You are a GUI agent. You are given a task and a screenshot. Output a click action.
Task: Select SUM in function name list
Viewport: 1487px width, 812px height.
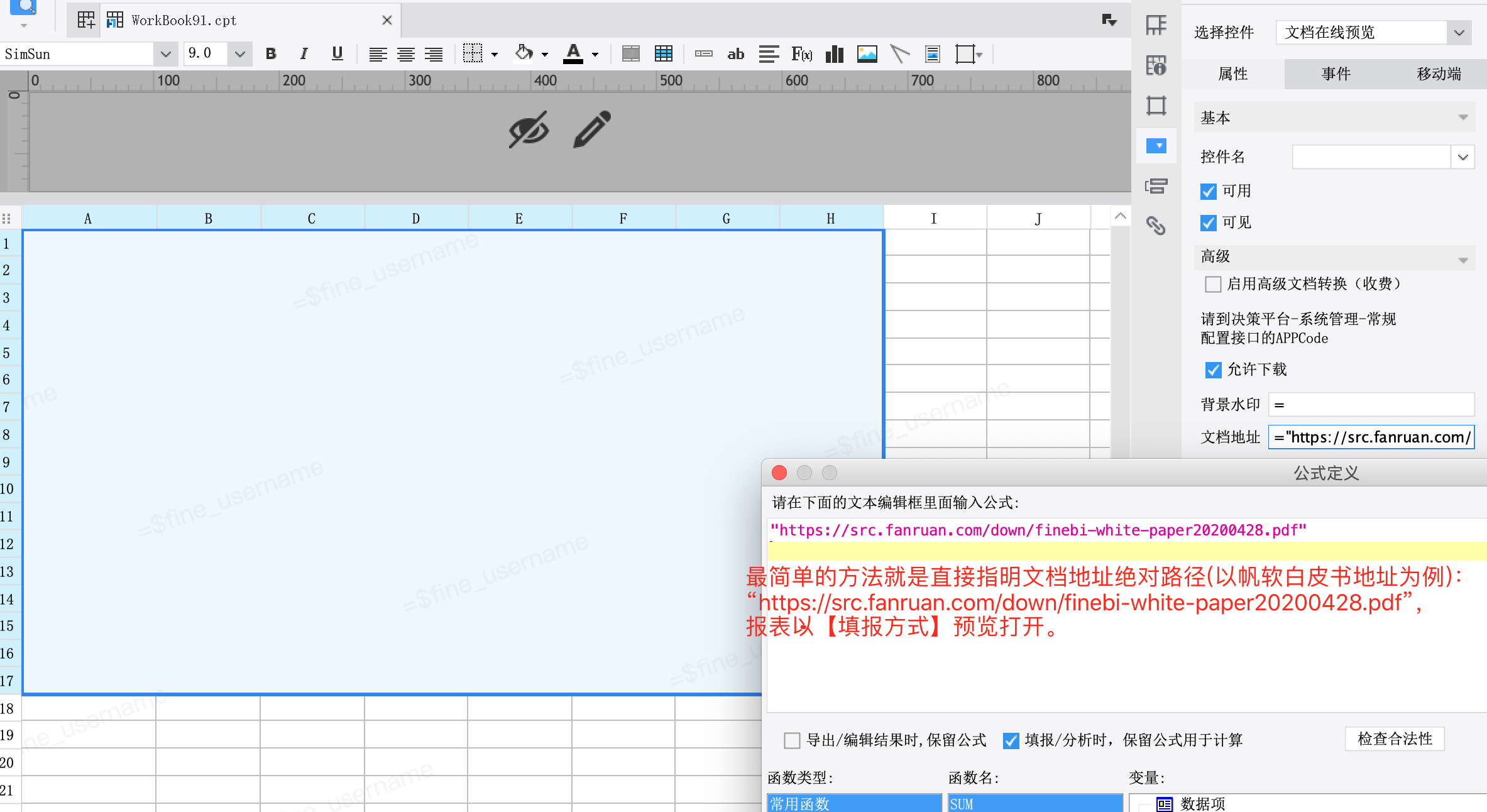coord(1035,804)
